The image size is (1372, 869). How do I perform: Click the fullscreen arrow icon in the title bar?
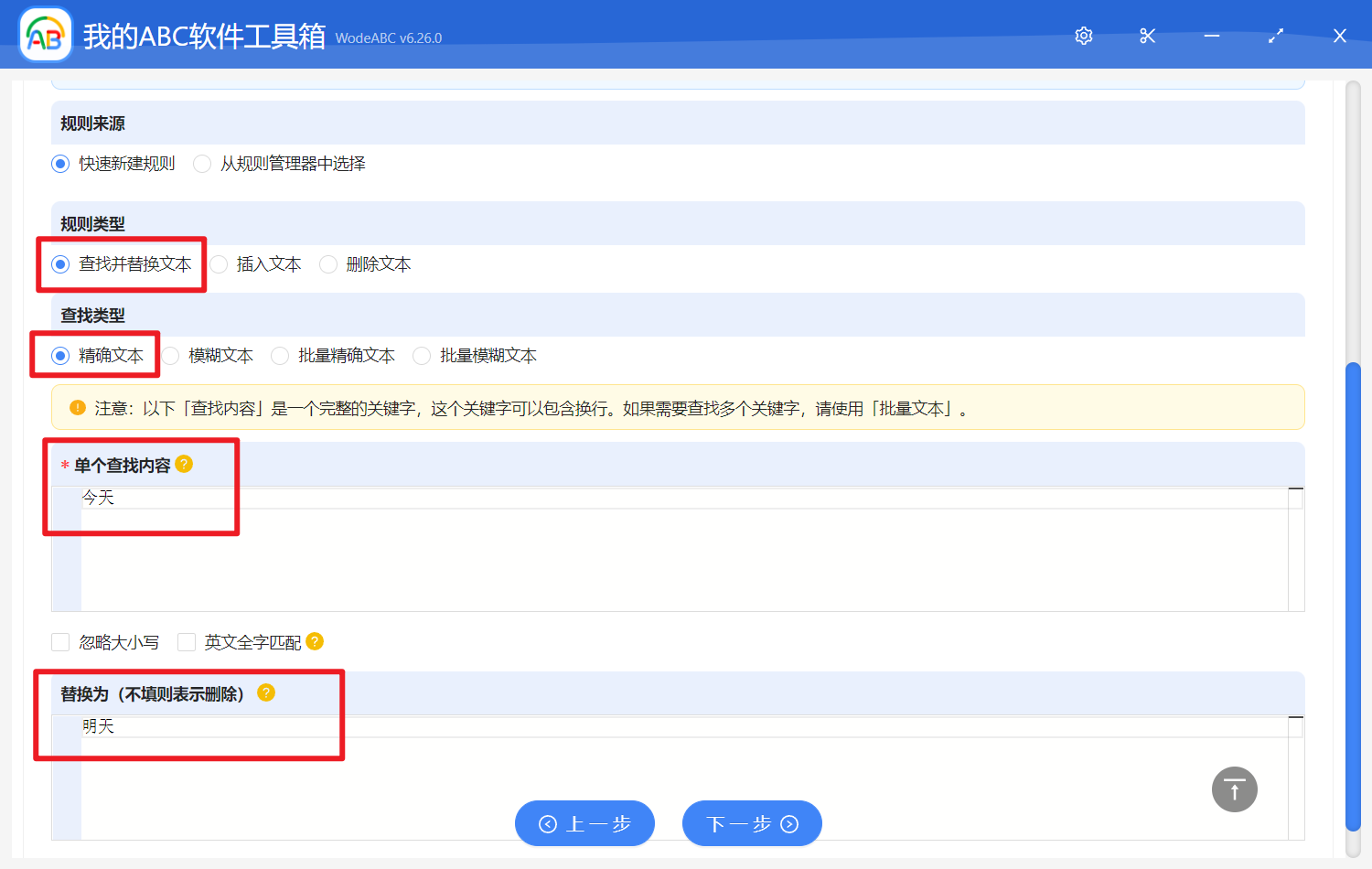pos(1275,36)
